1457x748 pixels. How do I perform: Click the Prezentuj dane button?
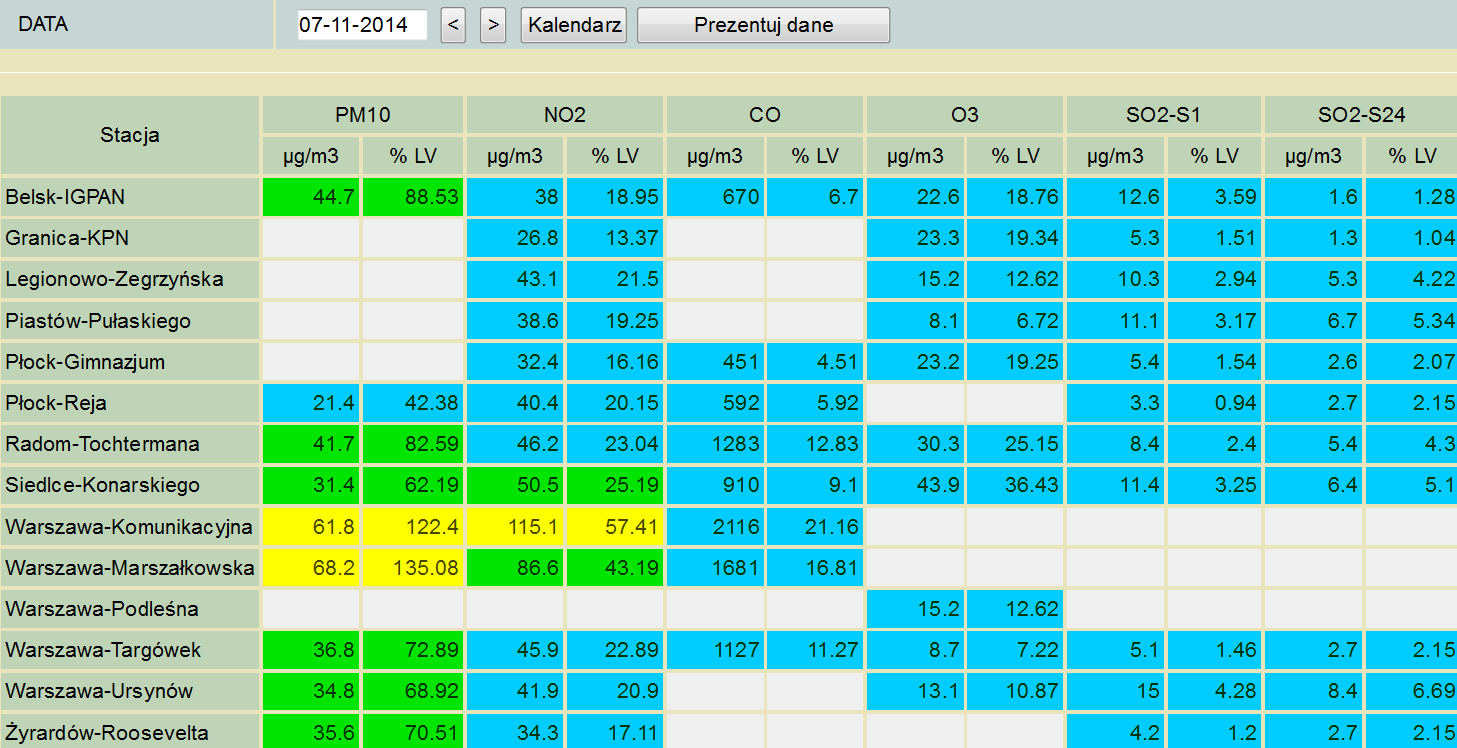click(763, 25)
